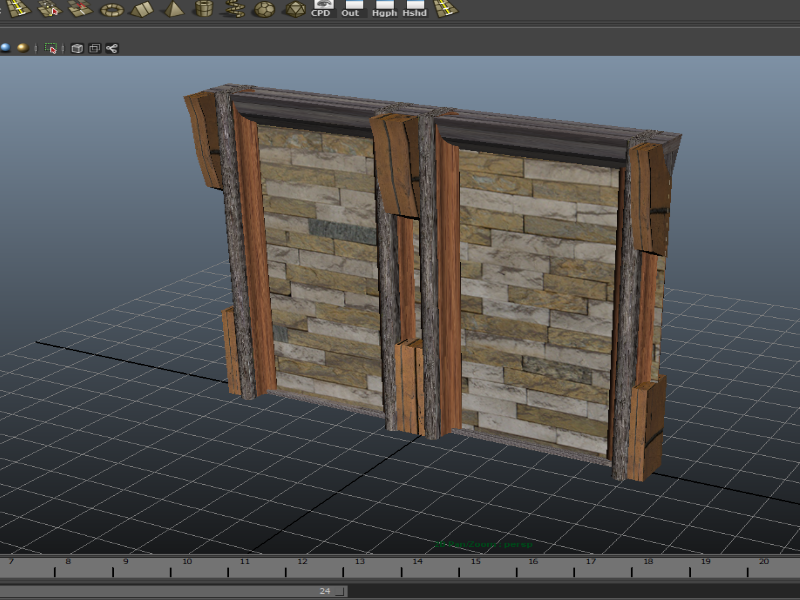Click the connected nodes share-style icon

click(112, 47)
